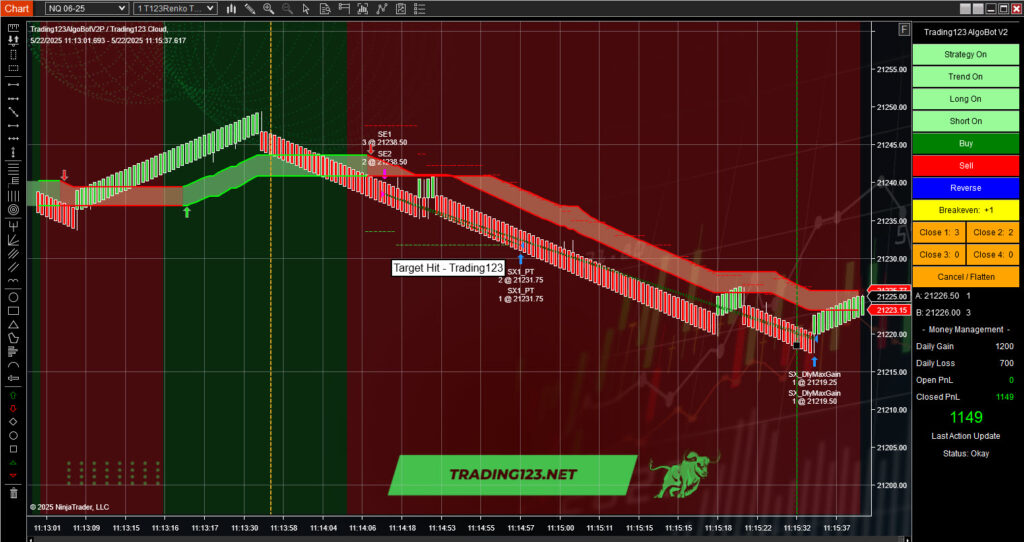Click the red Sell button
This screenshot has height=542, width=1024.
[965, 165]
